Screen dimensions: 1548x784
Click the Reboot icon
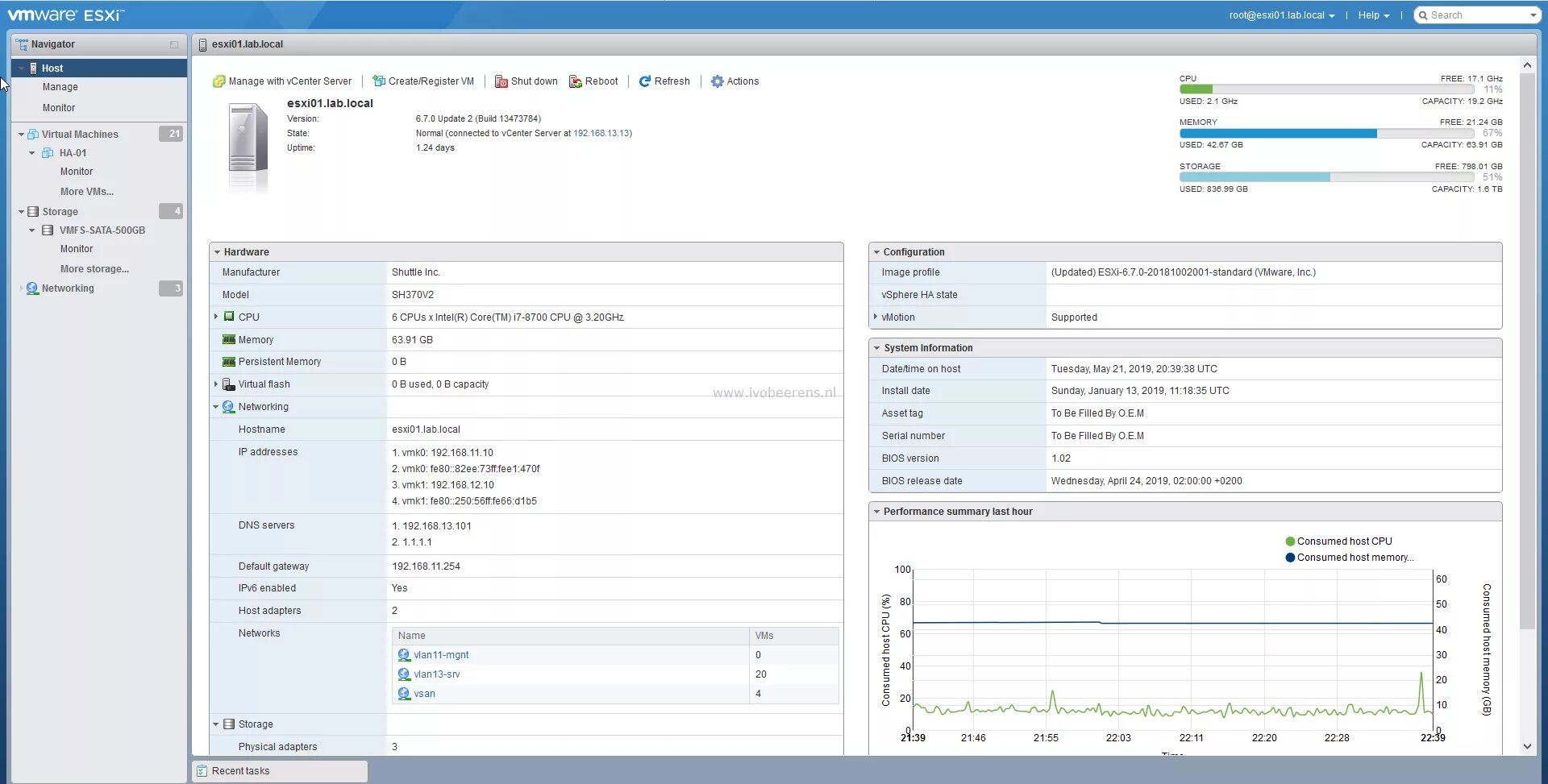[575, 81]
